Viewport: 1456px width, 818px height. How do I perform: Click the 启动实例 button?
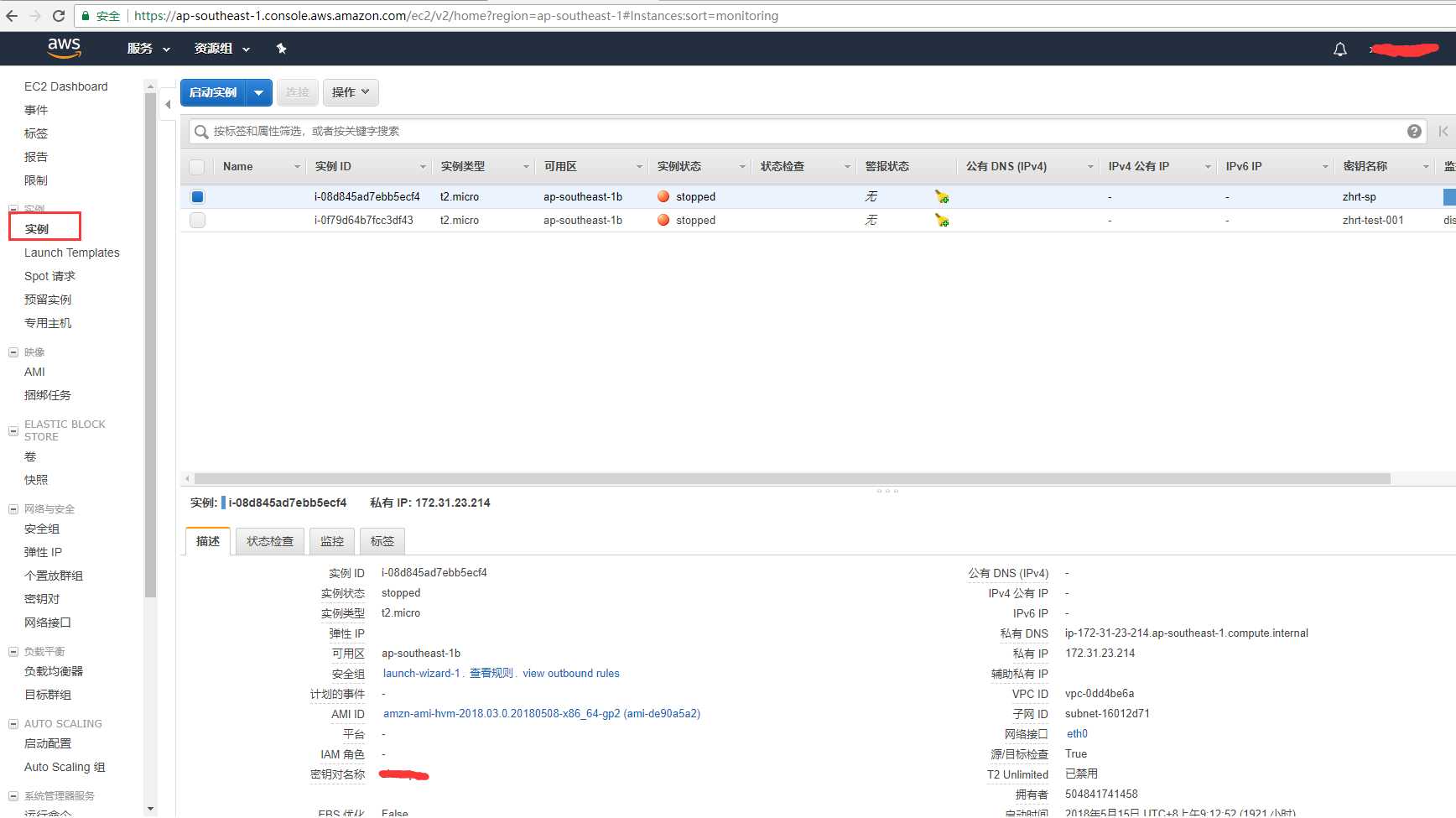coord(213,92)
